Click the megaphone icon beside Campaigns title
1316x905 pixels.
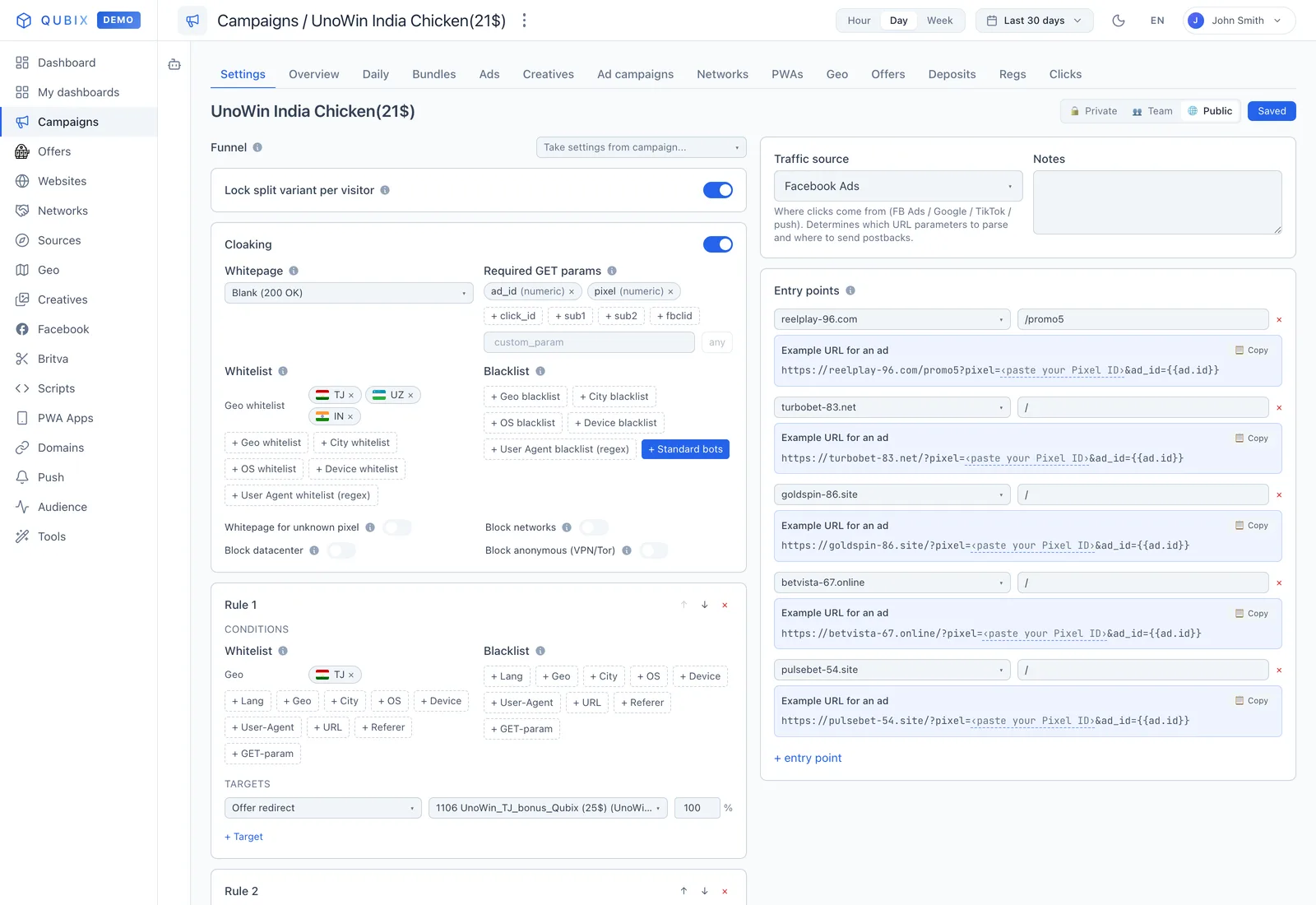192,21
